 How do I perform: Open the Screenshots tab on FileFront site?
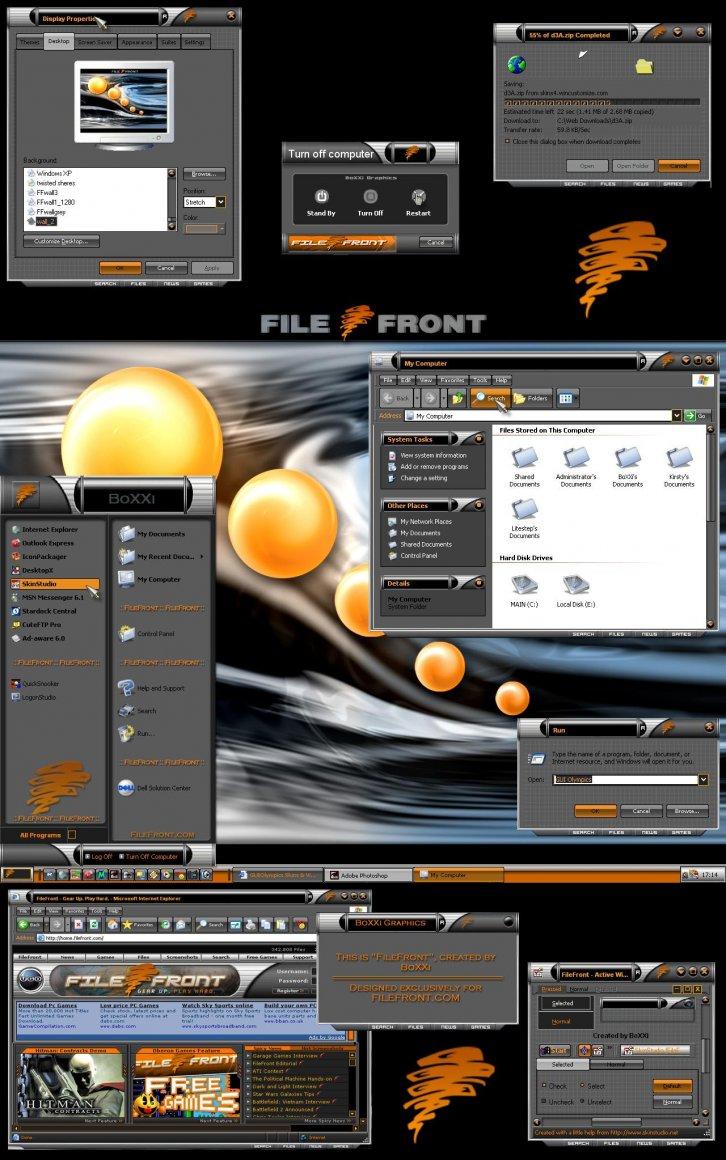tap(182, 957)
